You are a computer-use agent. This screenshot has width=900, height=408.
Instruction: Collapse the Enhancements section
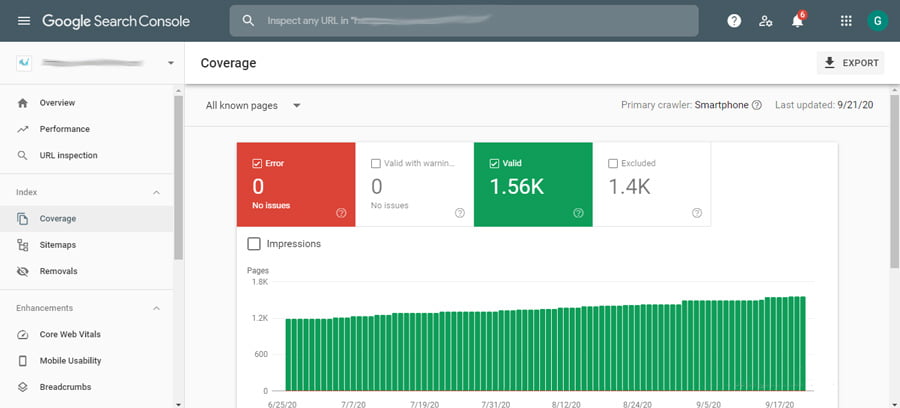click(x=156, y=309)
